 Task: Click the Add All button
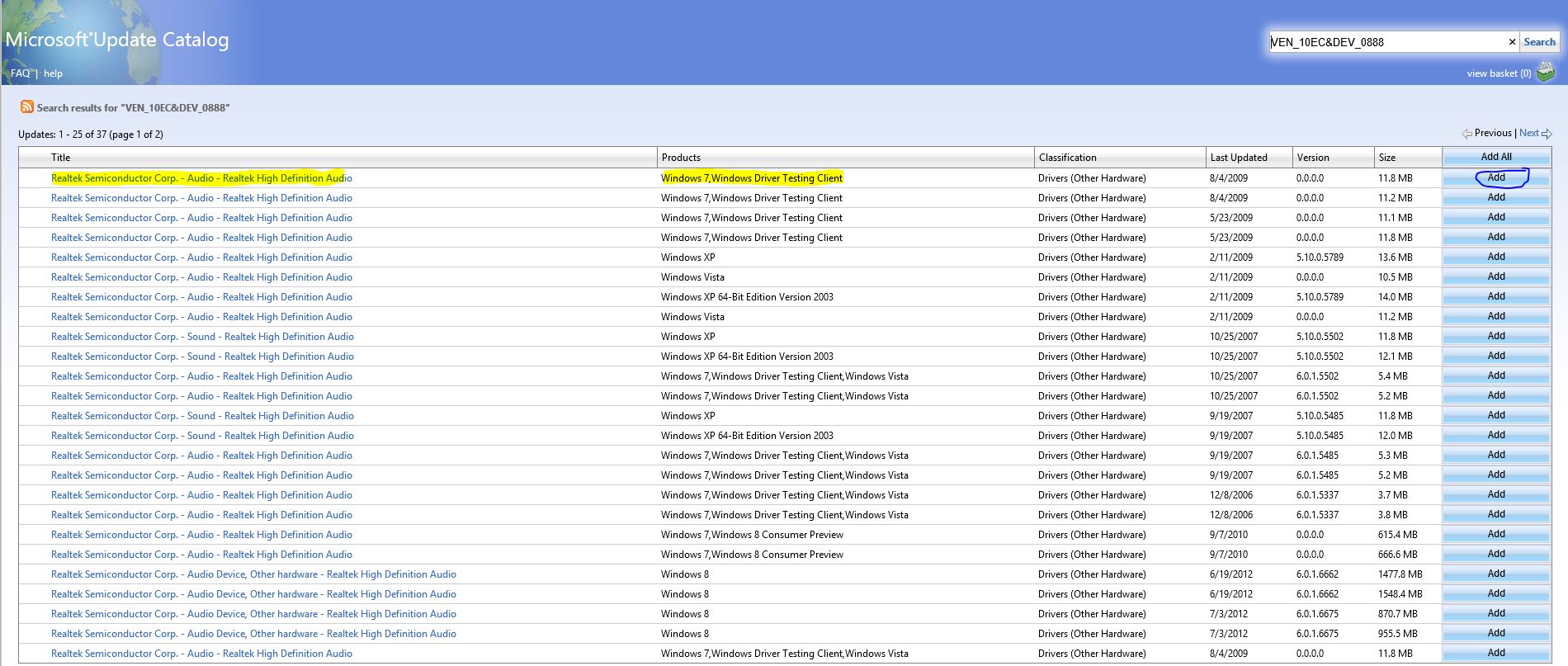[x=1496, y=157]
